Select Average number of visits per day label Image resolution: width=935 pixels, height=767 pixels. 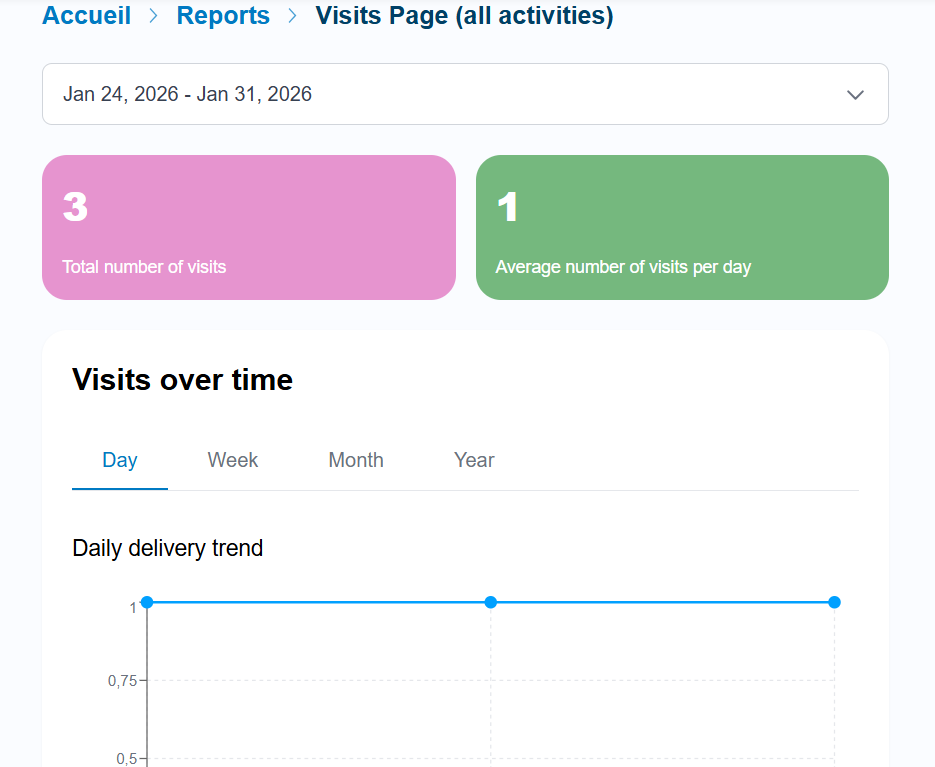pyautogui.click(x=623, y=267)
